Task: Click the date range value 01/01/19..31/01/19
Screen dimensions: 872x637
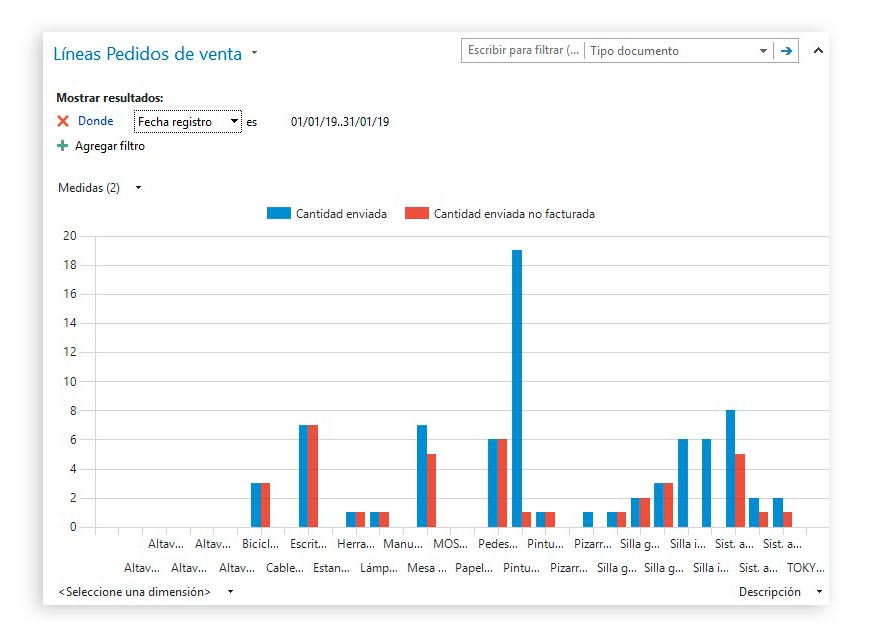Action: click(341, 121)
